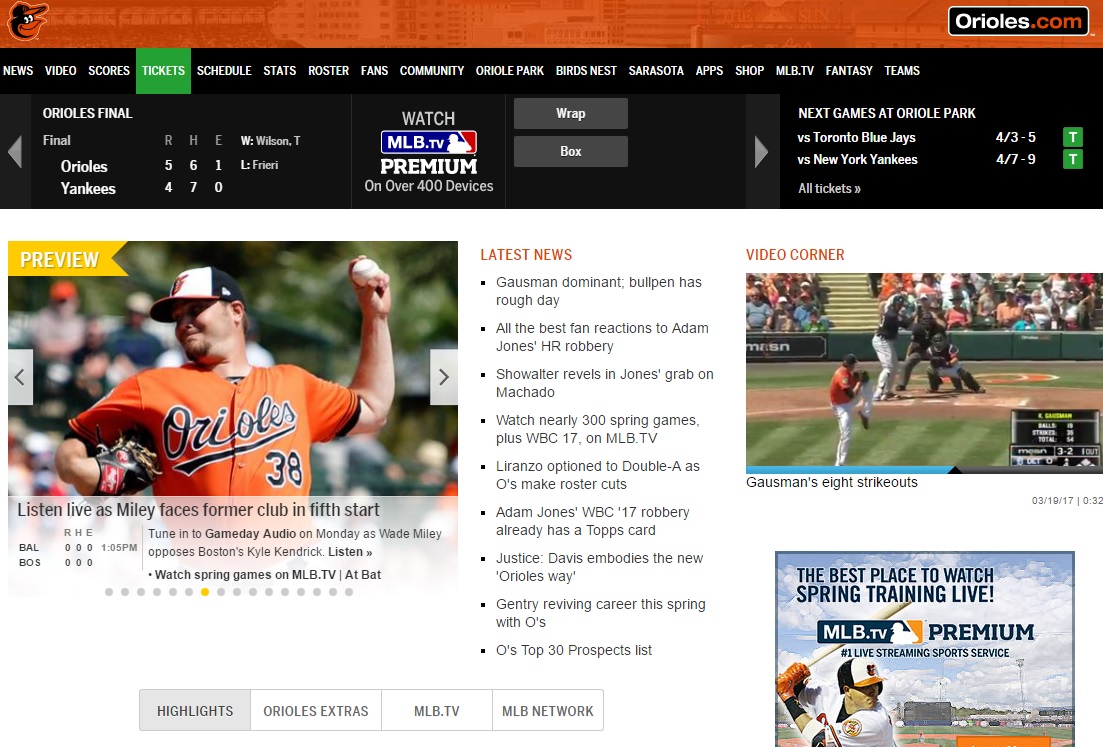
Task: Open the Birds Nest menu
Action: tap(586, 70)
